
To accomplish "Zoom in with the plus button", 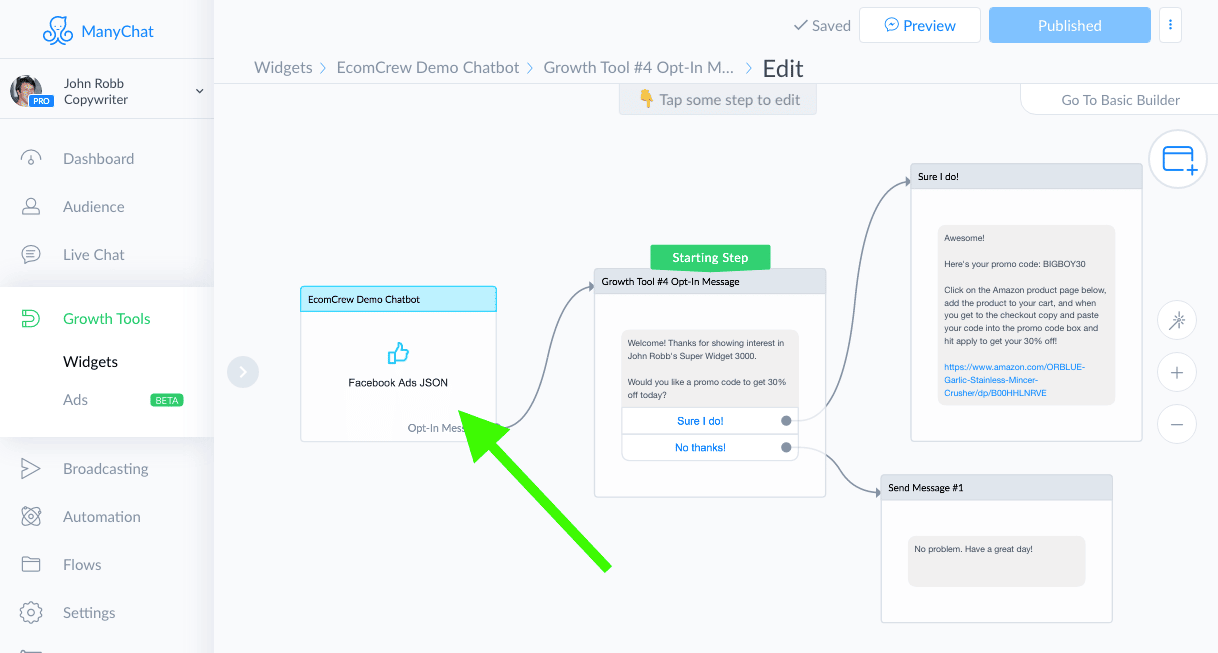I will (x=1177, y=373).
